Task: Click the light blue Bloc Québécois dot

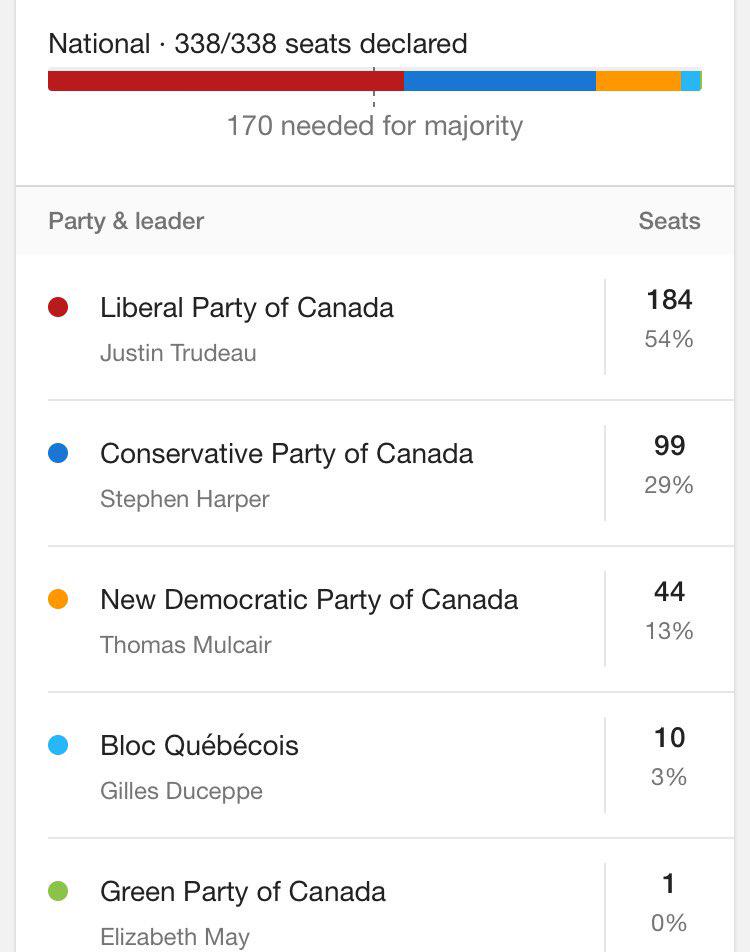Action: pos(58,745)
